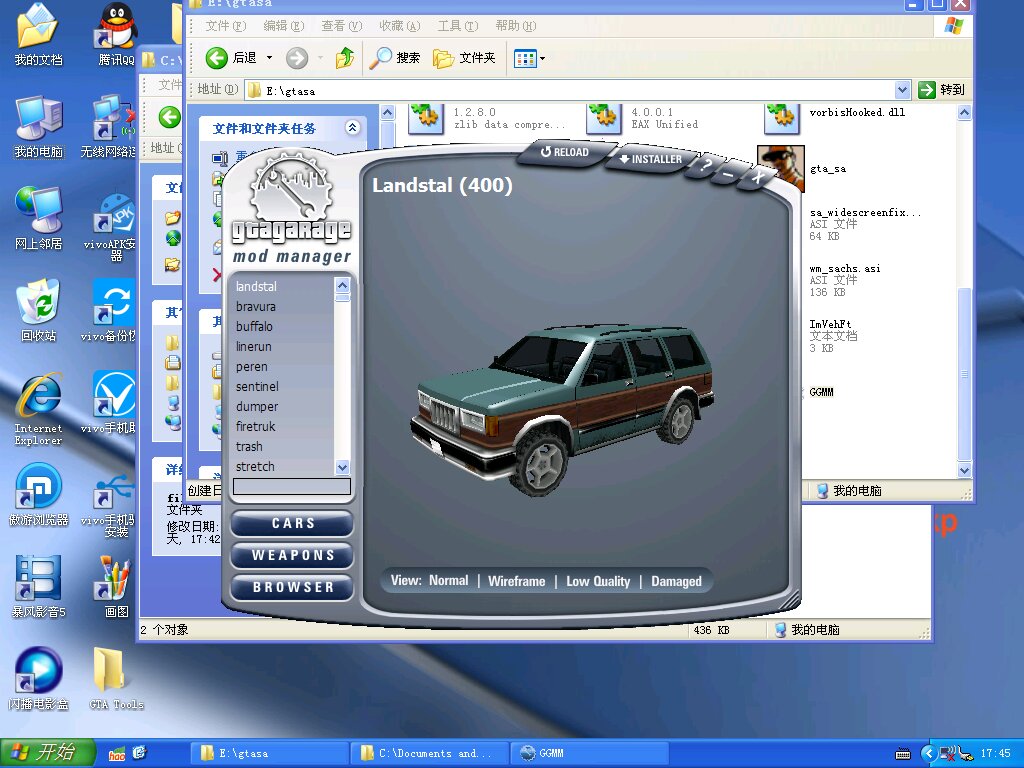The width and height of the screenshot is (1024, 768).
Task: Open the INSTALLER in mod manager
Action: (650, 159)
